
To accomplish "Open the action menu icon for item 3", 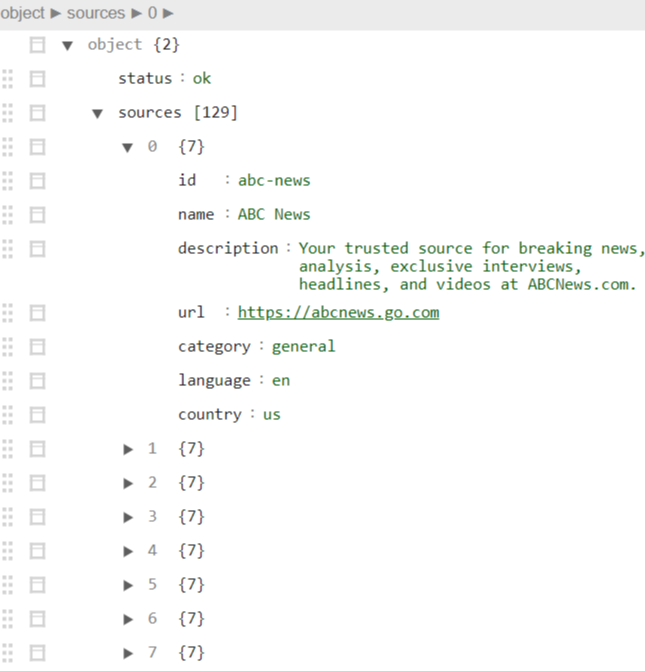I will 37,517.
